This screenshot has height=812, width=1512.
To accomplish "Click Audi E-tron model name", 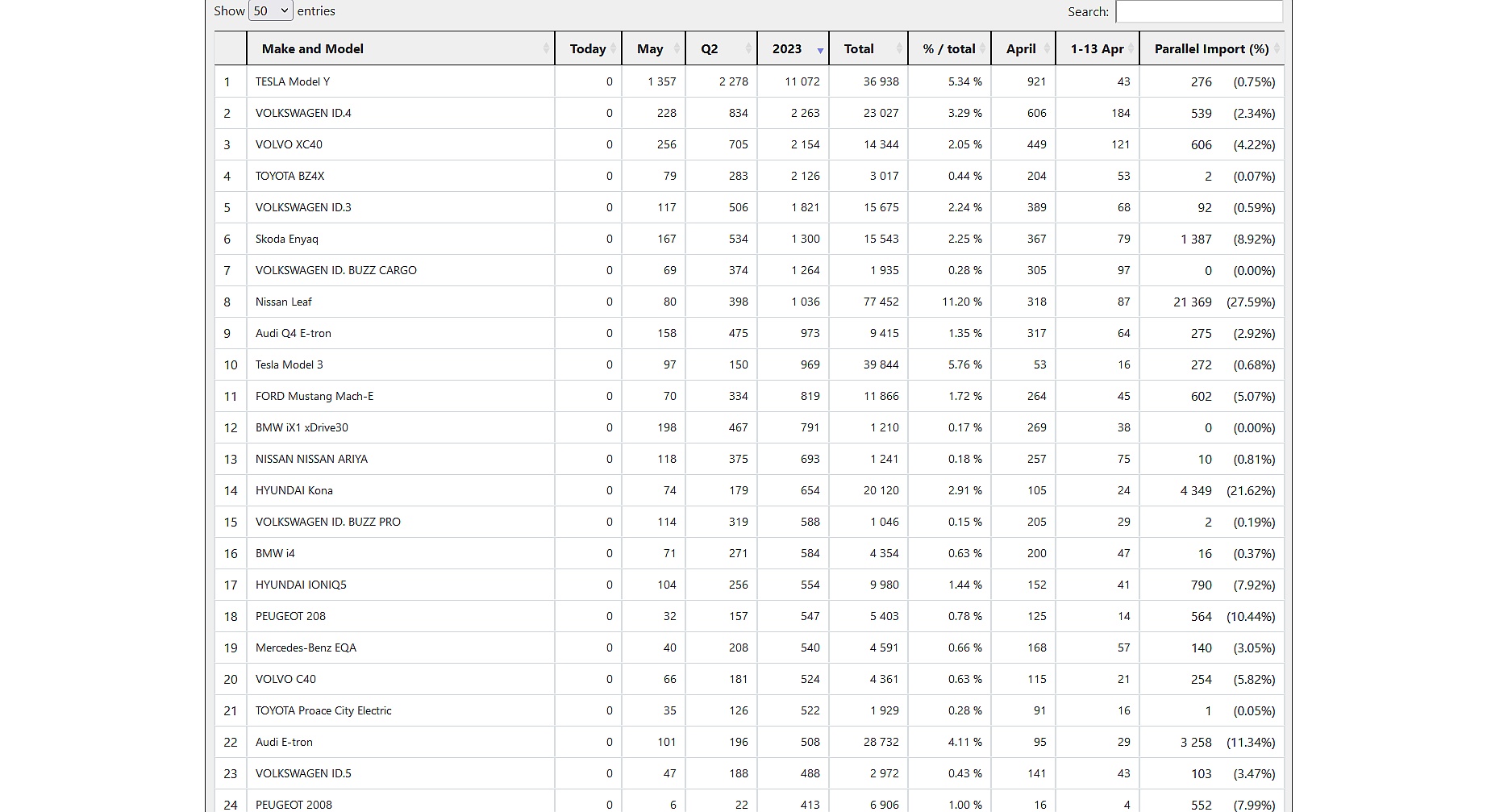I will pos(284,742).
